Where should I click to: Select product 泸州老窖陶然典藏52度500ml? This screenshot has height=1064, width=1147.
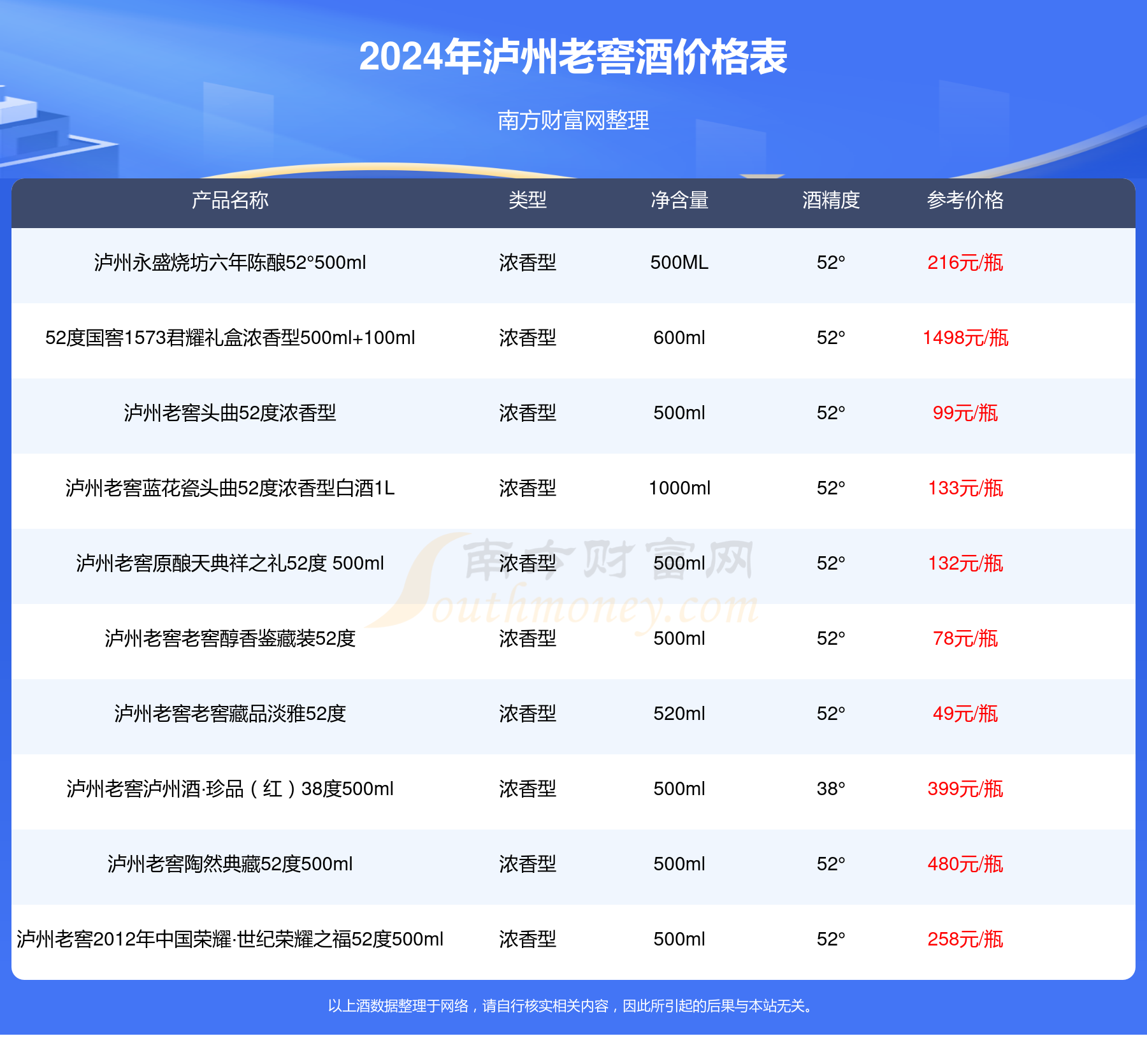230,864
